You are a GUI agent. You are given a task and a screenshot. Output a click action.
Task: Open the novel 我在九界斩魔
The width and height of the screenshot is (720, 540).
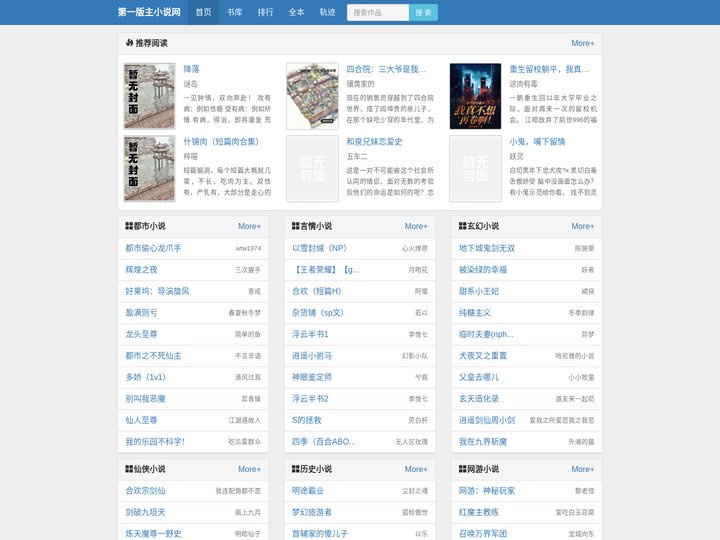(483, 442)
